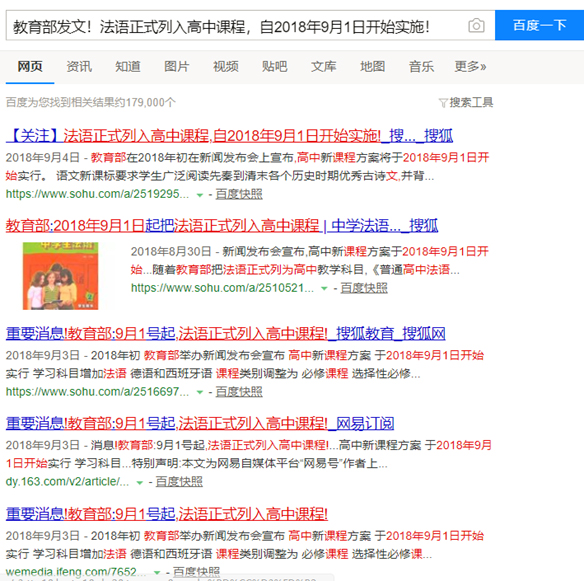Expand dropdown arrow beside dy.163.com URL
The image size is (584, 581).
tap(140, 482)
